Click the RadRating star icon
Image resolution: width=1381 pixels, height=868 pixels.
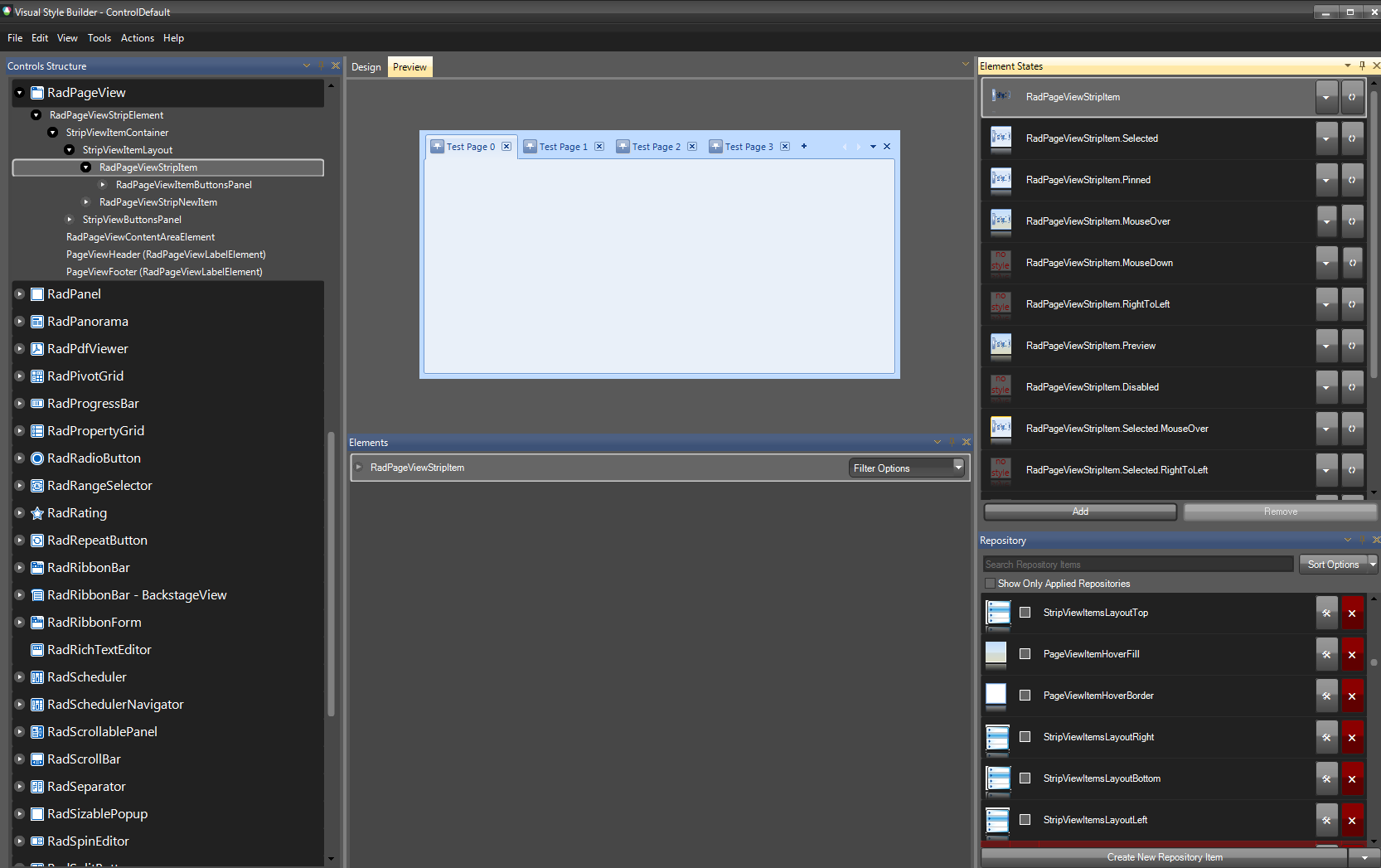(x=37, y=513)
